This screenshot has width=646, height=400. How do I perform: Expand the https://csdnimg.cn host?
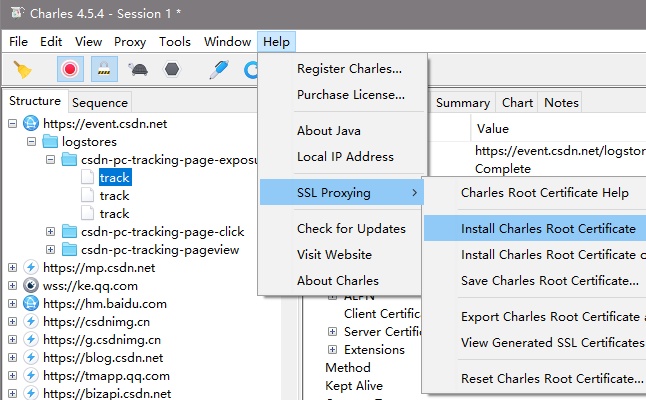12,321
